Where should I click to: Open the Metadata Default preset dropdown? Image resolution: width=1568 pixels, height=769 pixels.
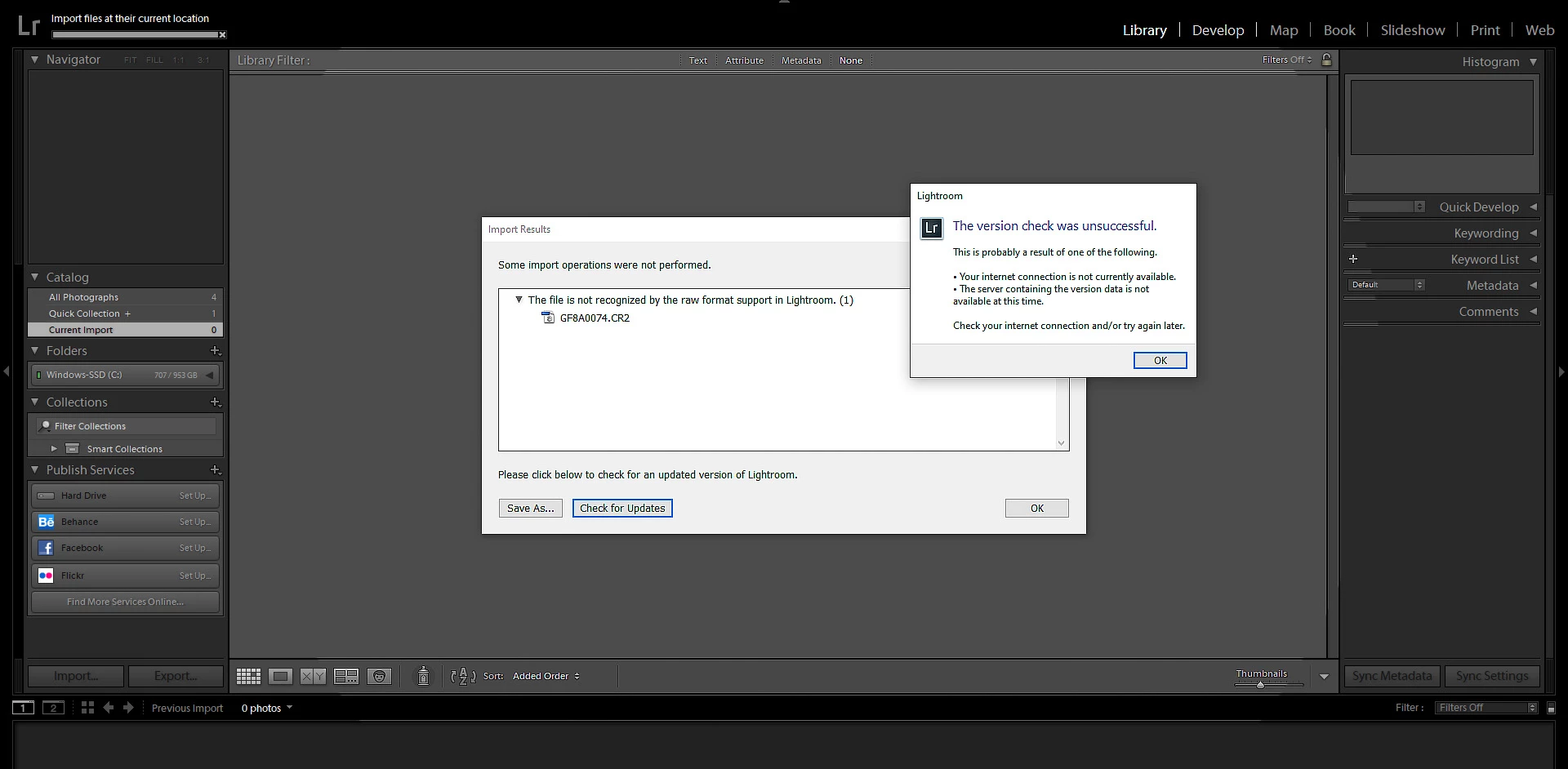pos(1387,285)
